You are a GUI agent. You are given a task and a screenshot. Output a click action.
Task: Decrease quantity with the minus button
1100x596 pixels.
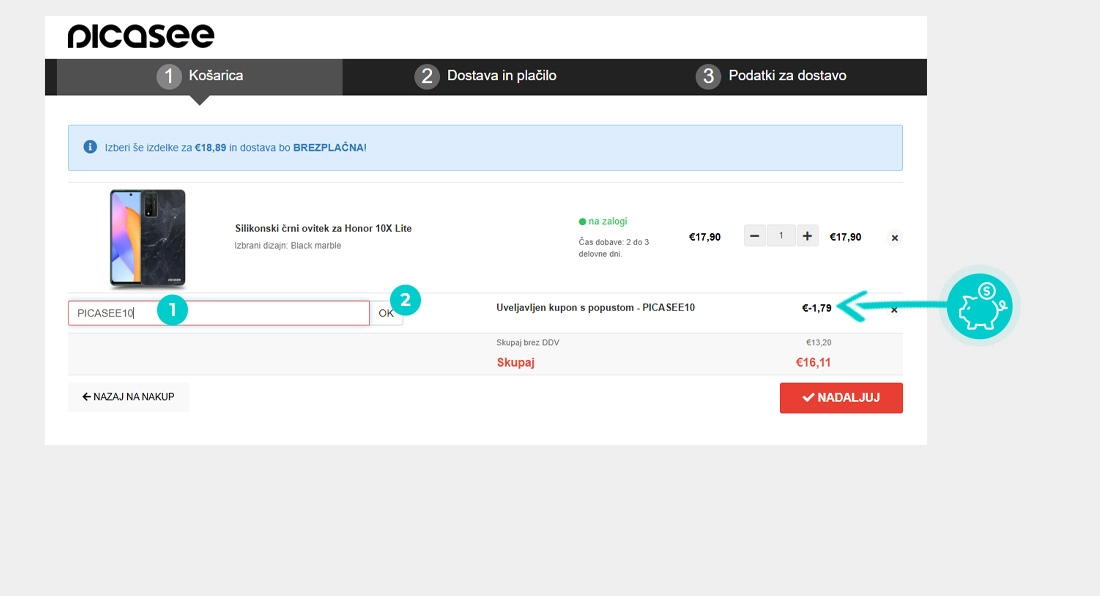click(755, 236)
